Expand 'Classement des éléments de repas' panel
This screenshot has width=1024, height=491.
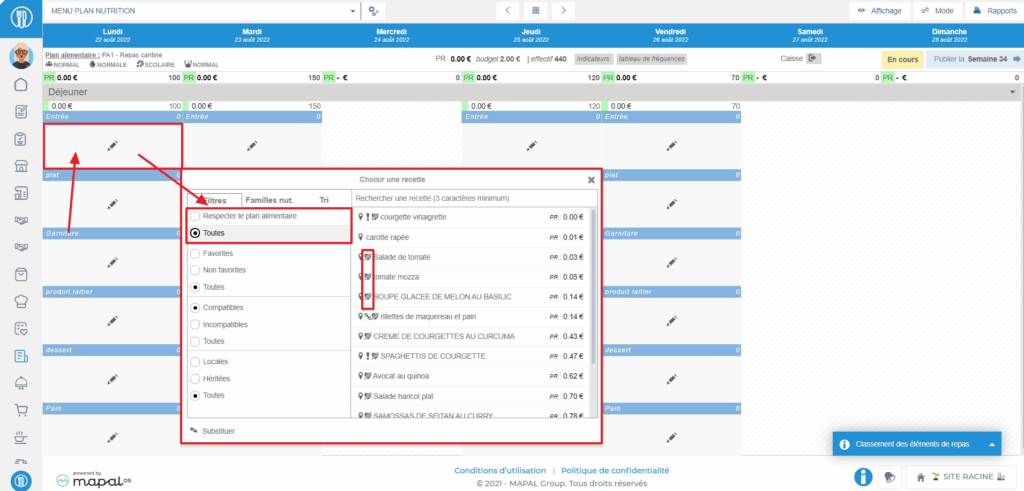(x=992, y=444)
